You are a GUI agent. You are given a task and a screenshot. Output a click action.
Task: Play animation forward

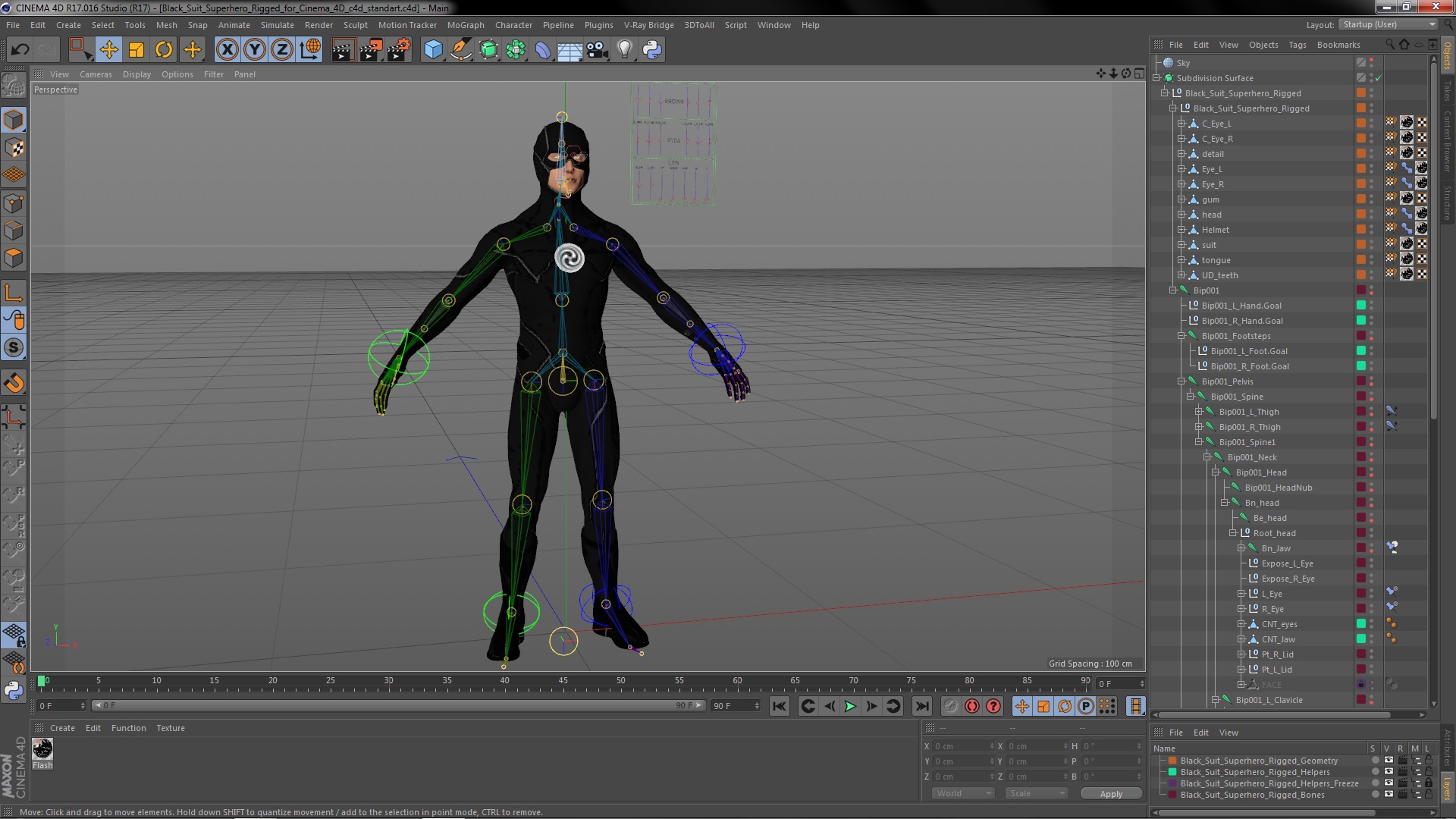[850, 706]
